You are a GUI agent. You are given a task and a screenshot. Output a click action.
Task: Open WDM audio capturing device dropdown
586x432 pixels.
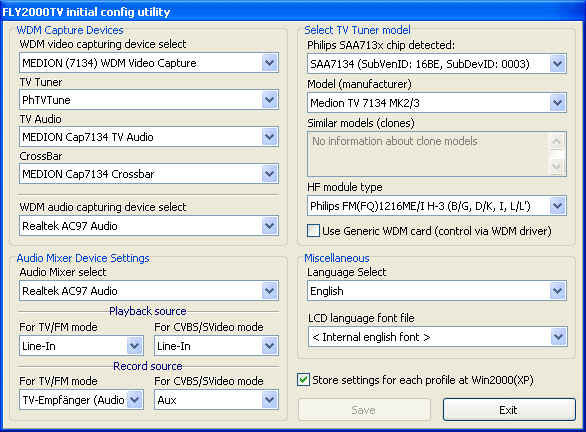click(x=269, y=226)
